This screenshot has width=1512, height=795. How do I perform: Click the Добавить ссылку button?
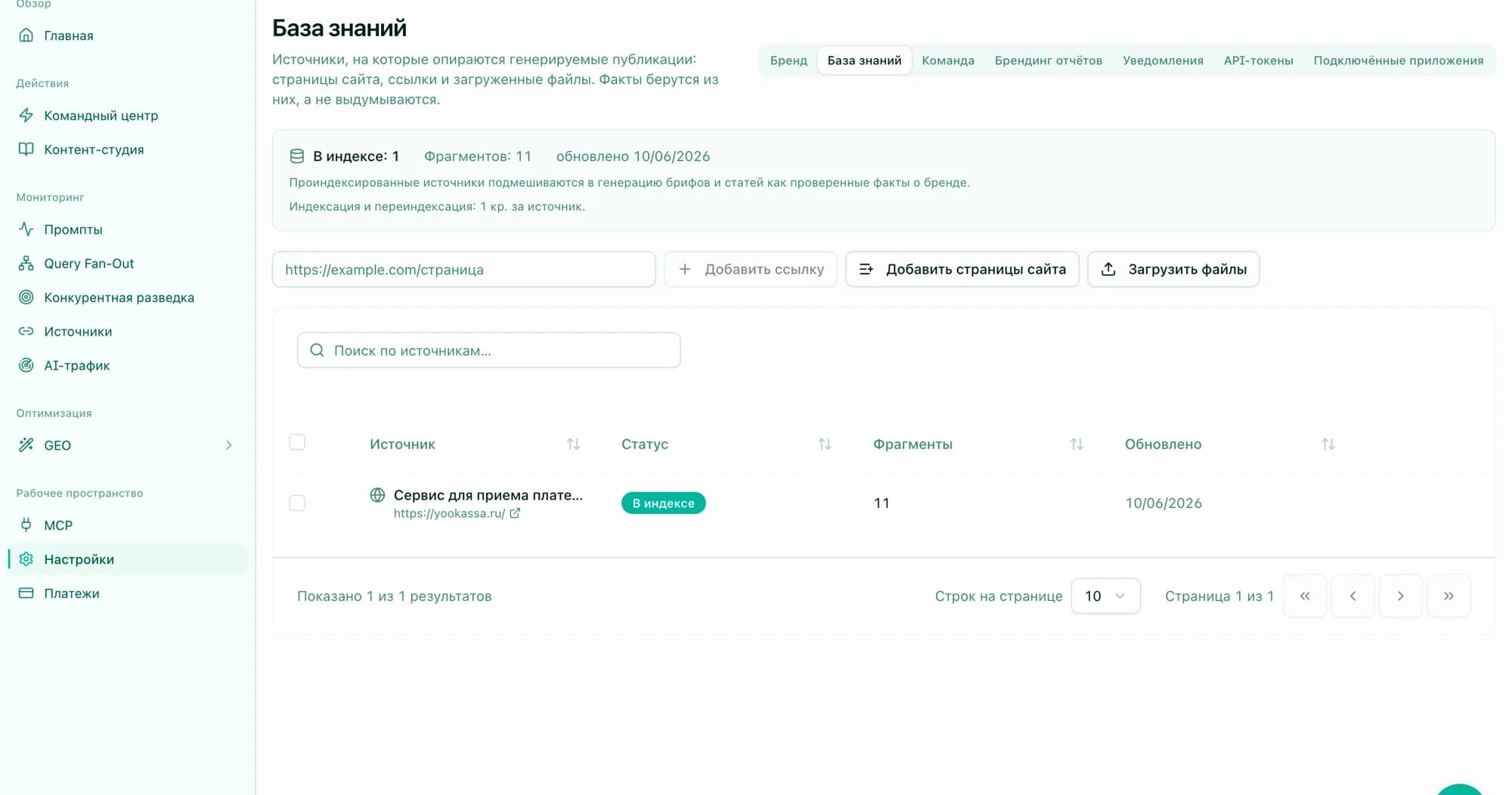pos(751,269)
